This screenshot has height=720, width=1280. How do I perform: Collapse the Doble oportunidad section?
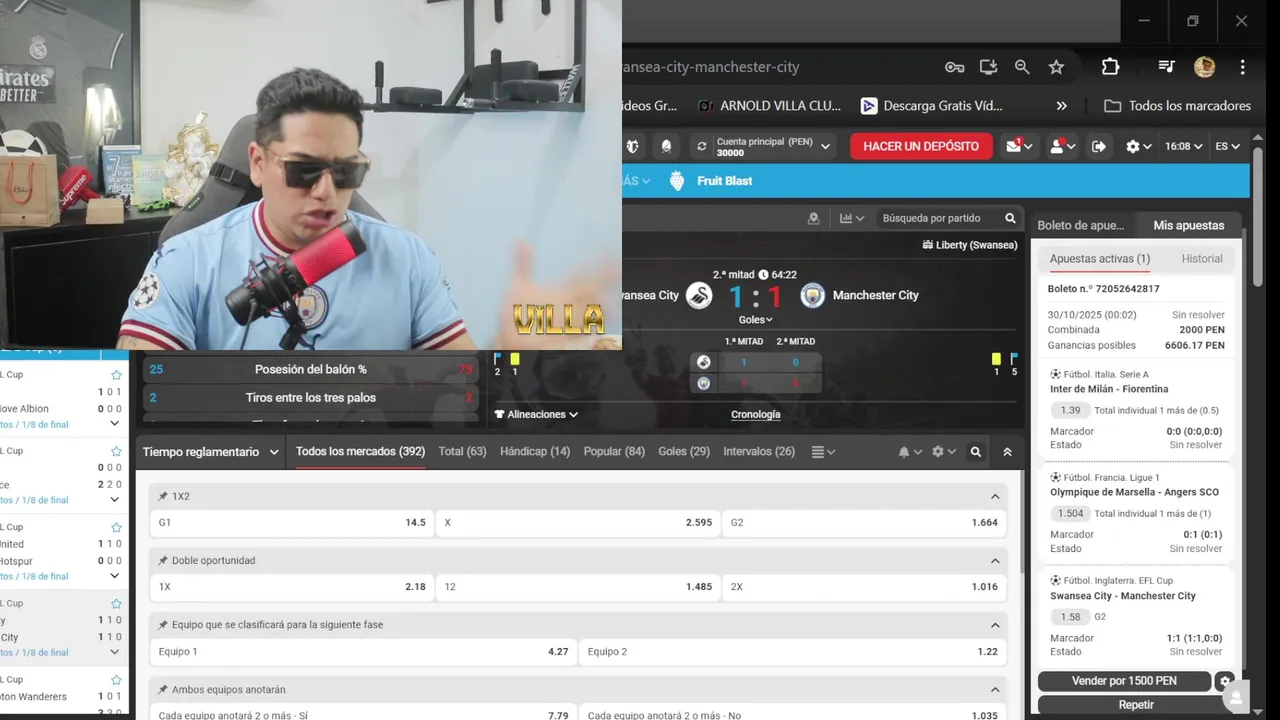pos(995,560)
